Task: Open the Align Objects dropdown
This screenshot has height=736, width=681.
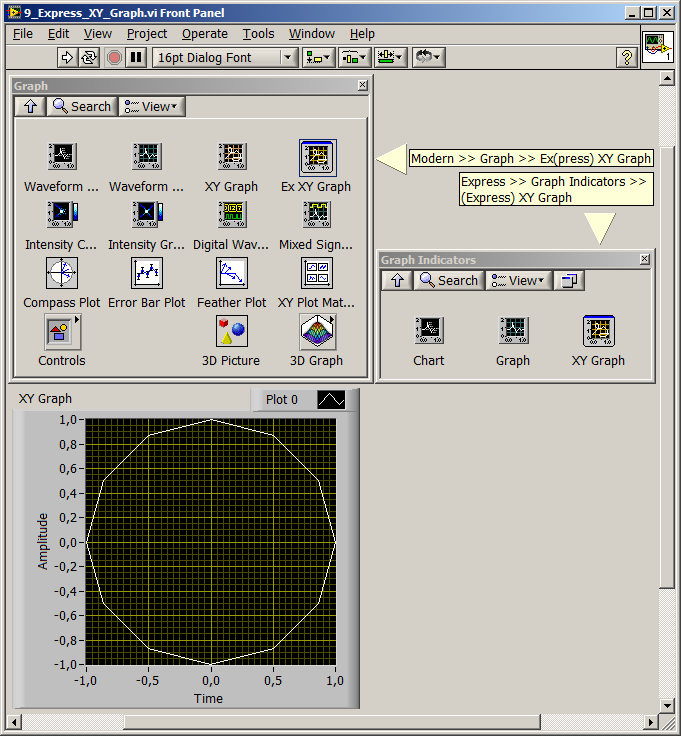Action: click(318, 58)
